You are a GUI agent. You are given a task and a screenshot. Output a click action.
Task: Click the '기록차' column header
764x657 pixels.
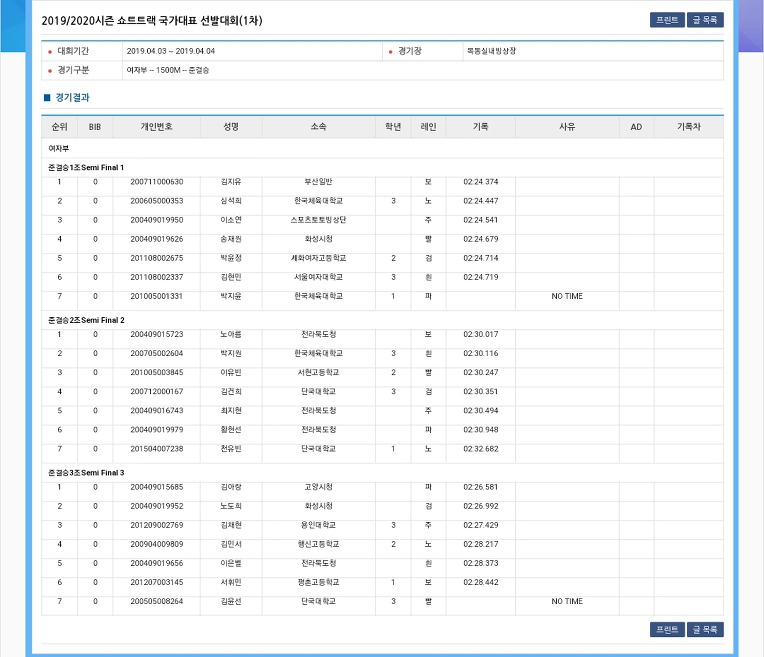[x=688, y=127]
